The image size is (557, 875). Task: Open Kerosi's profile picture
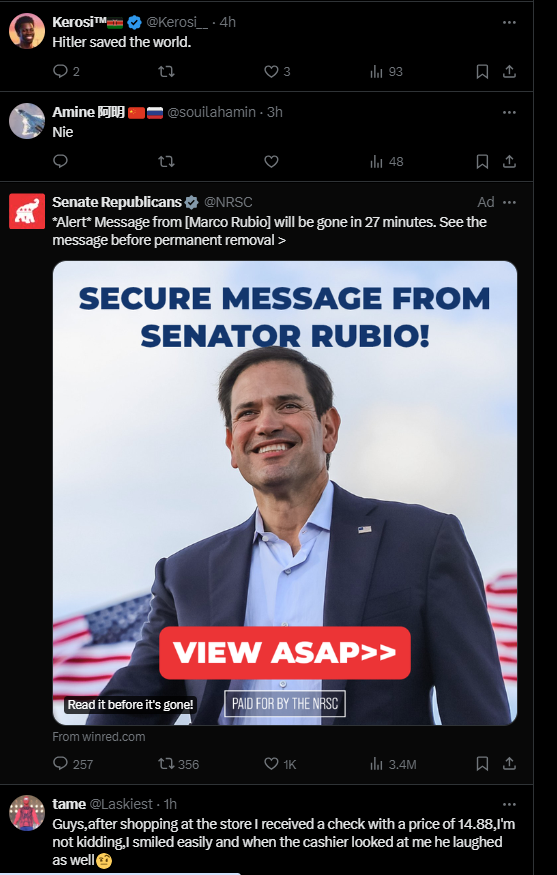27,31
